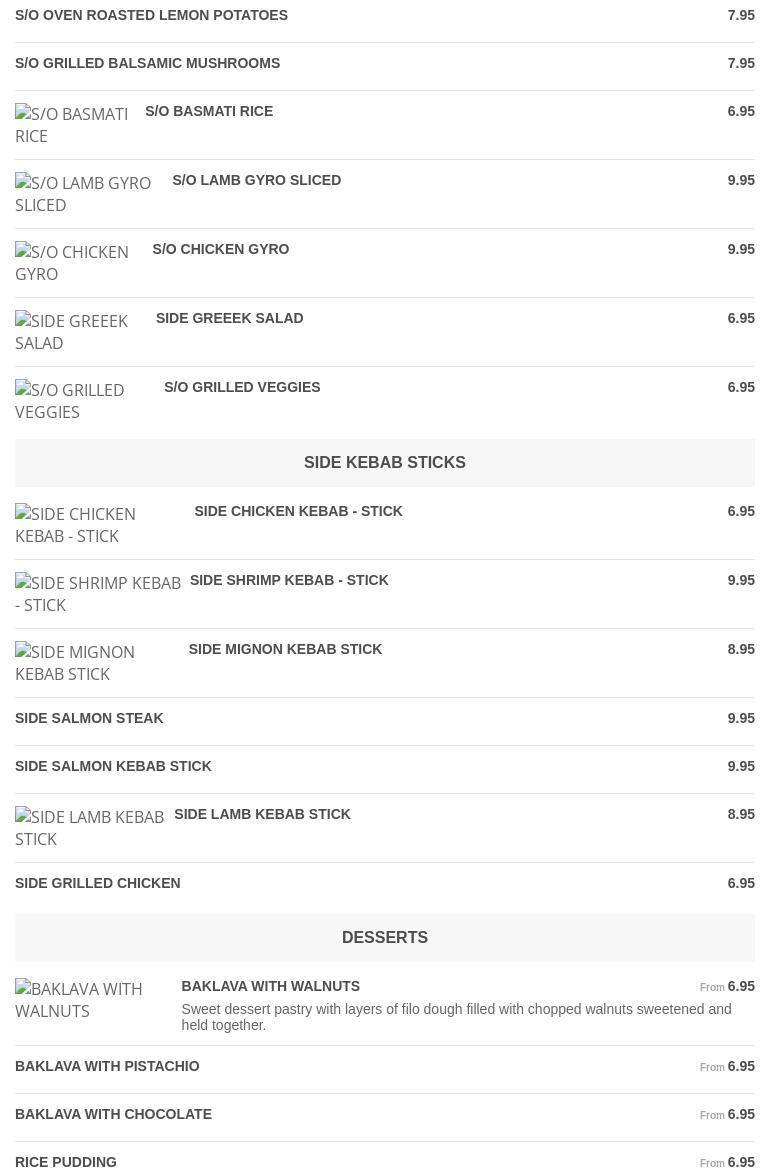
Task: Pick the Side Grilled Chicken item
Action: pyautogui.click(x=97, y=884)
